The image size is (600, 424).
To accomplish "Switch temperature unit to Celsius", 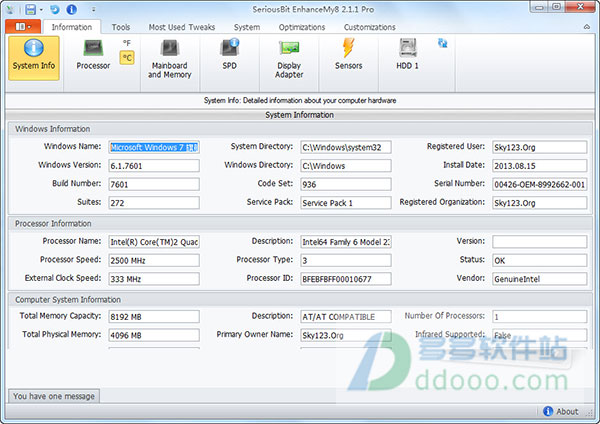I will (x=127, y=58).
